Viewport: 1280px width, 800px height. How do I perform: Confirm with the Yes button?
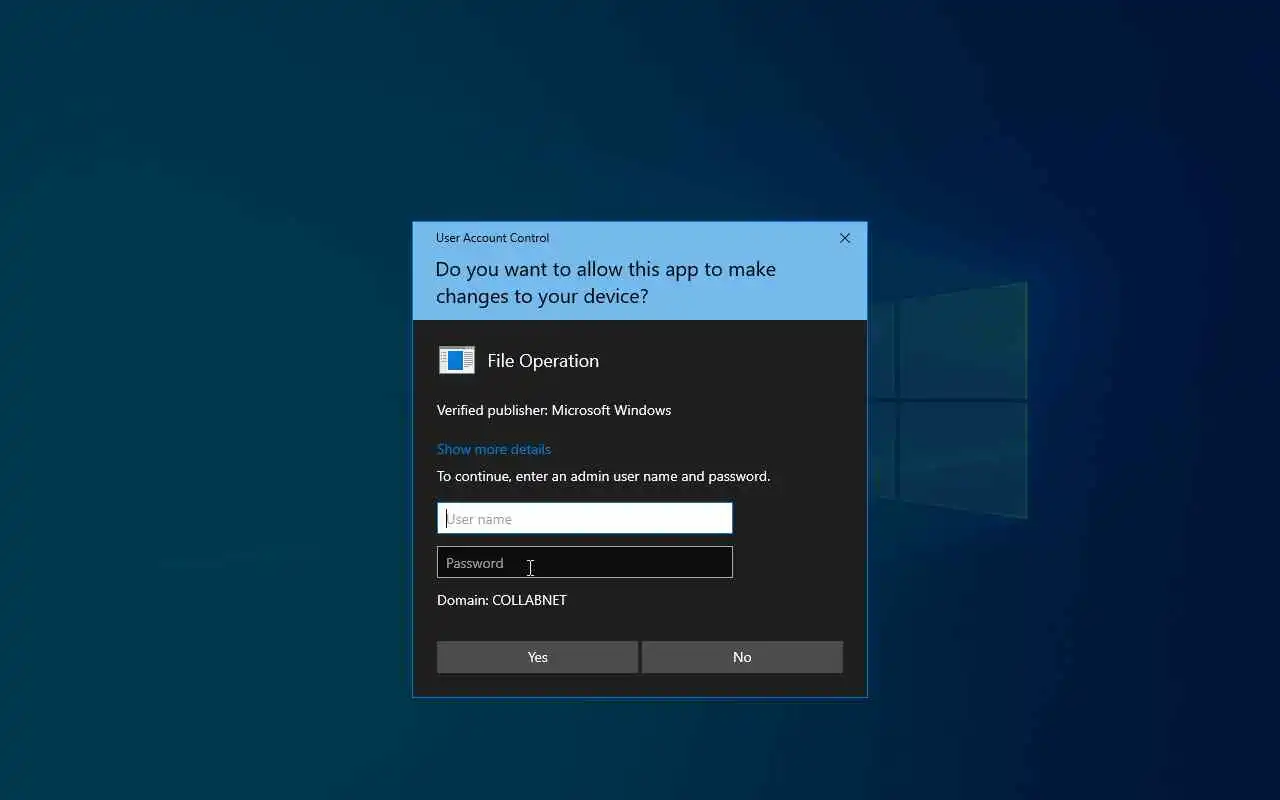click(538, 657)
